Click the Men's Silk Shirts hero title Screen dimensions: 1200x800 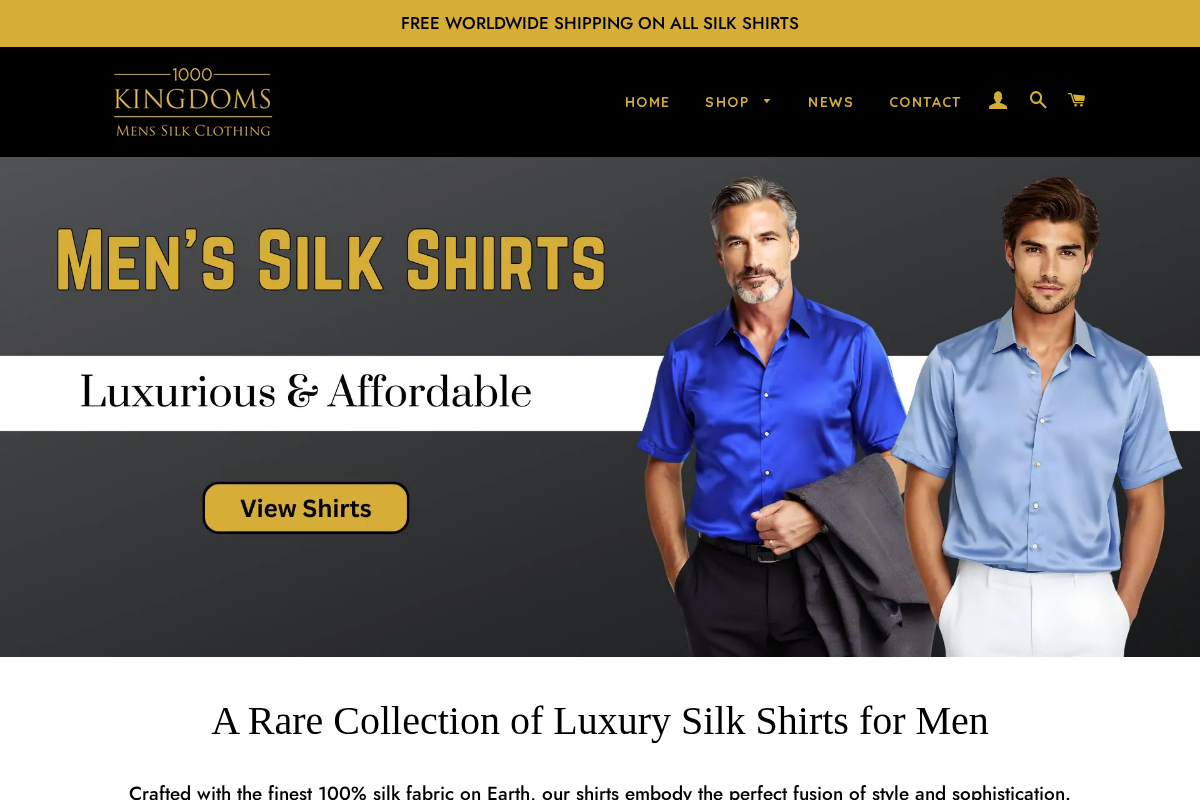pyautogui.click(x=331, y=260)
